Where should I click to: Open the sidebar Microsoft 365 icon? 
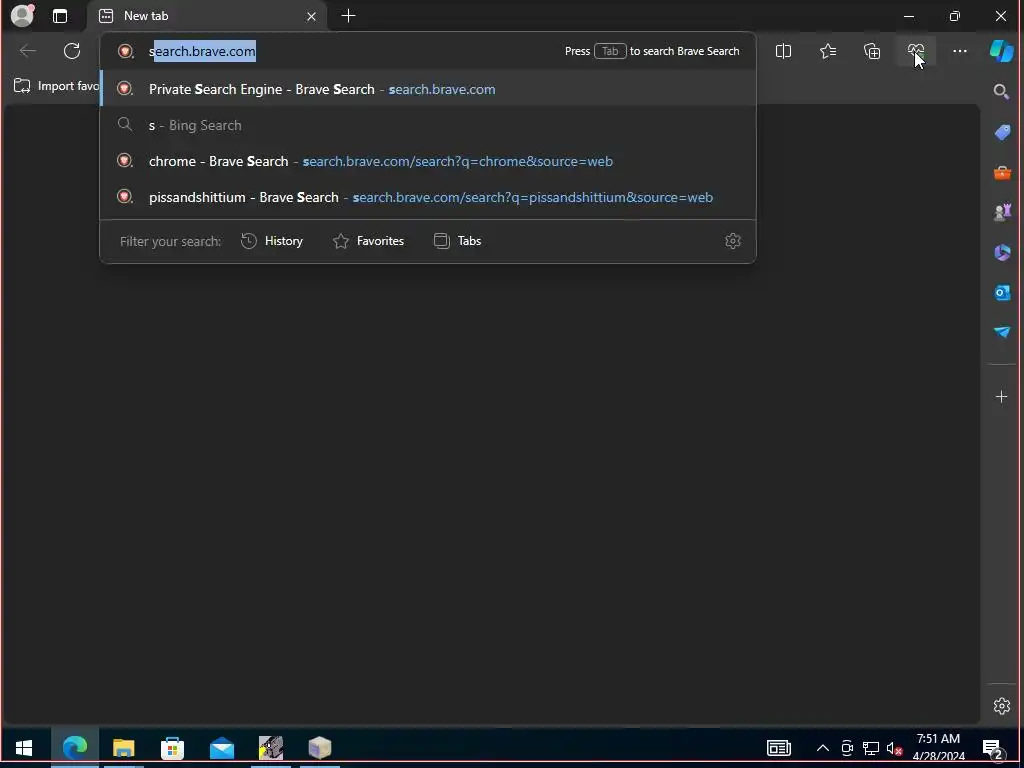(x=1002, y=252)
